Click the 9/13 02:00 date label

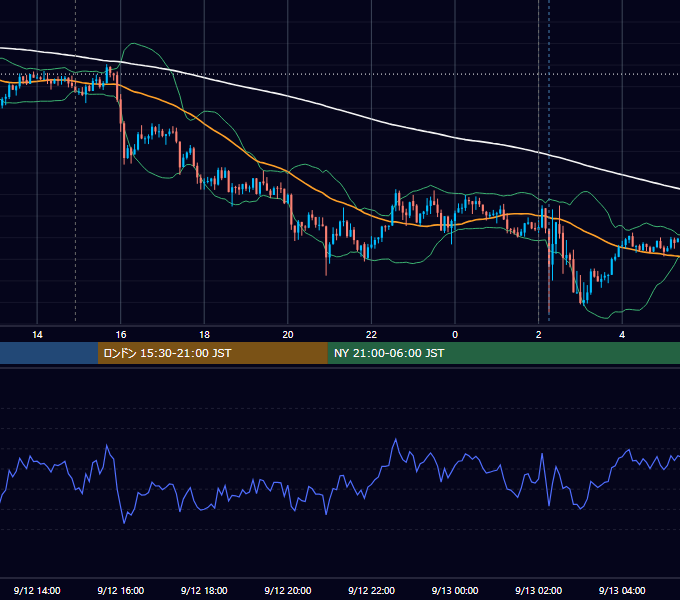coord(539,590)
